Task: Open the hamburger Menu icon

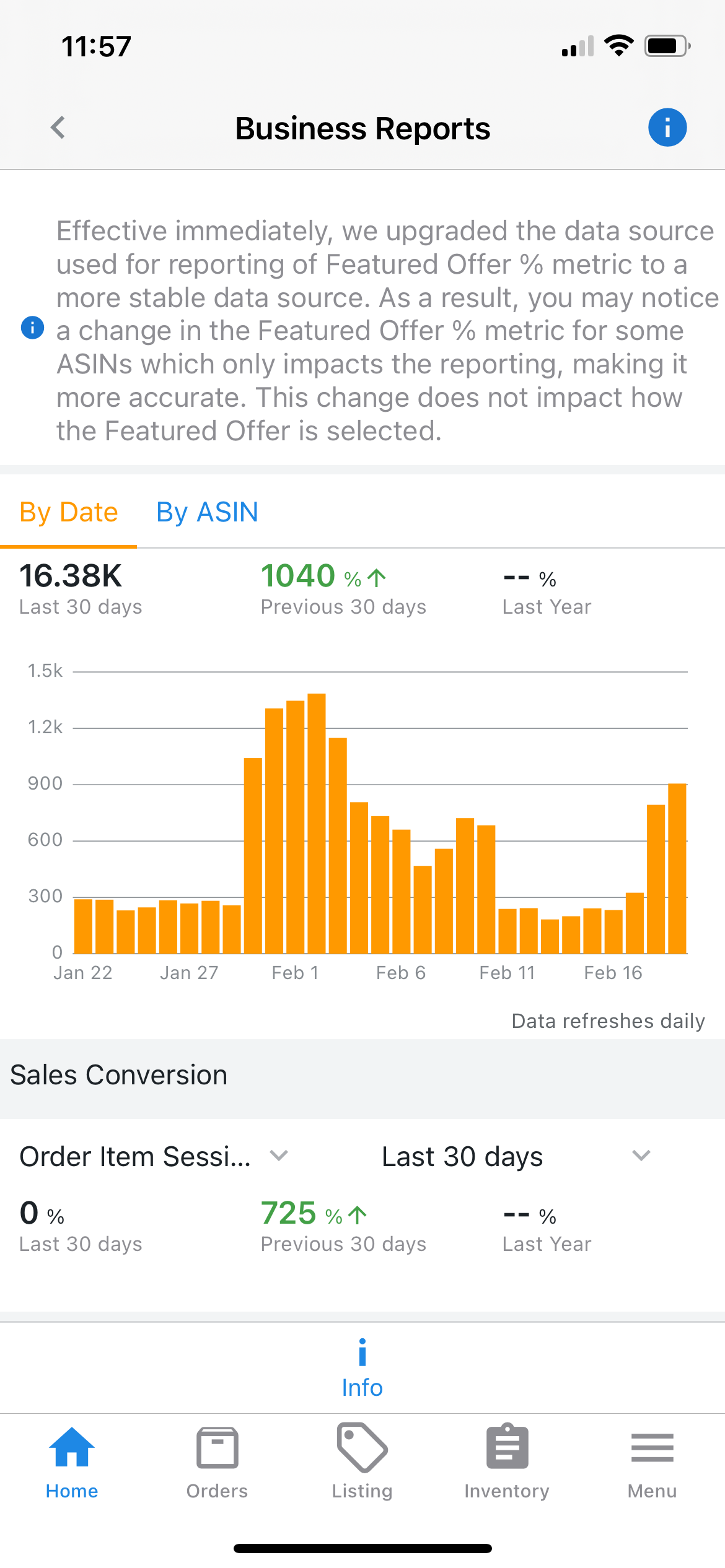Action: pyautogui.click(x=652, y=1448)
